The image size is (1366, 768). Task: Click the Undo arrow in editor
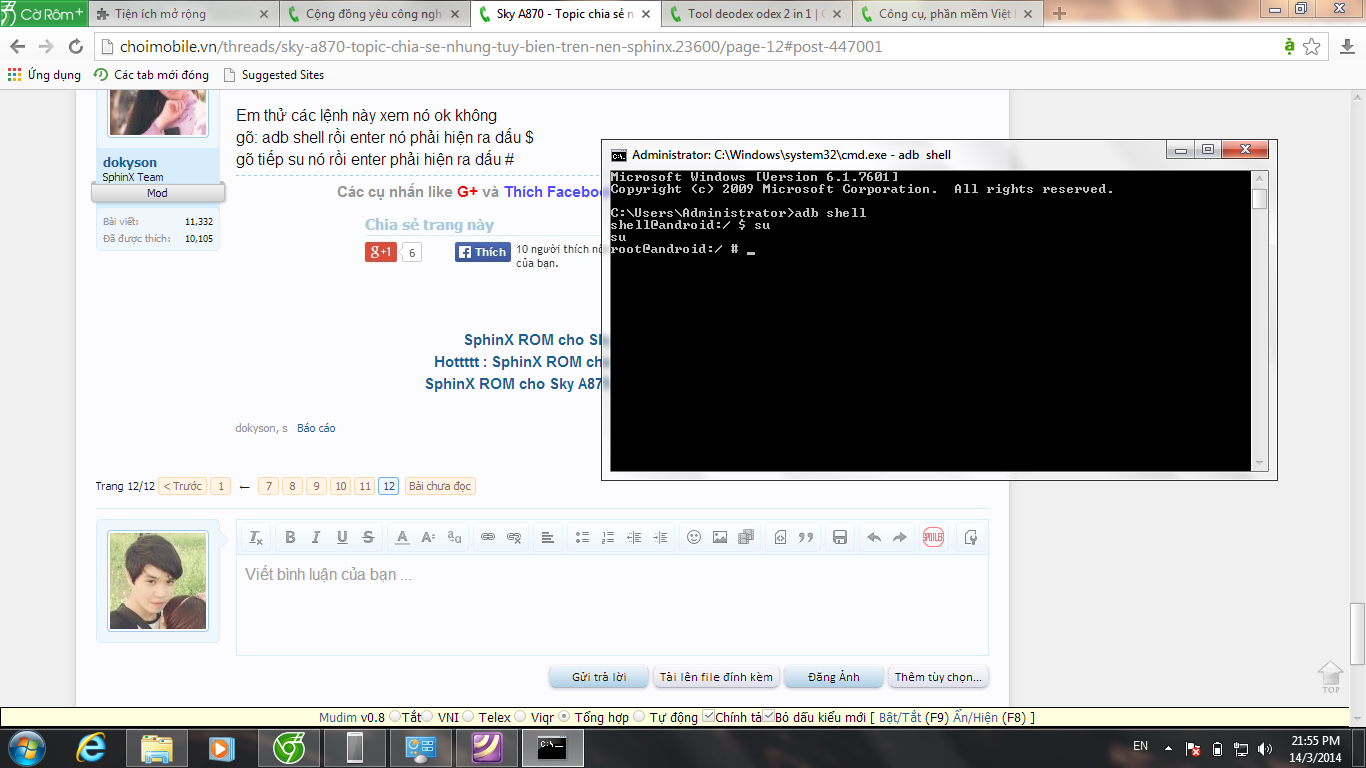tap(874, 537)
